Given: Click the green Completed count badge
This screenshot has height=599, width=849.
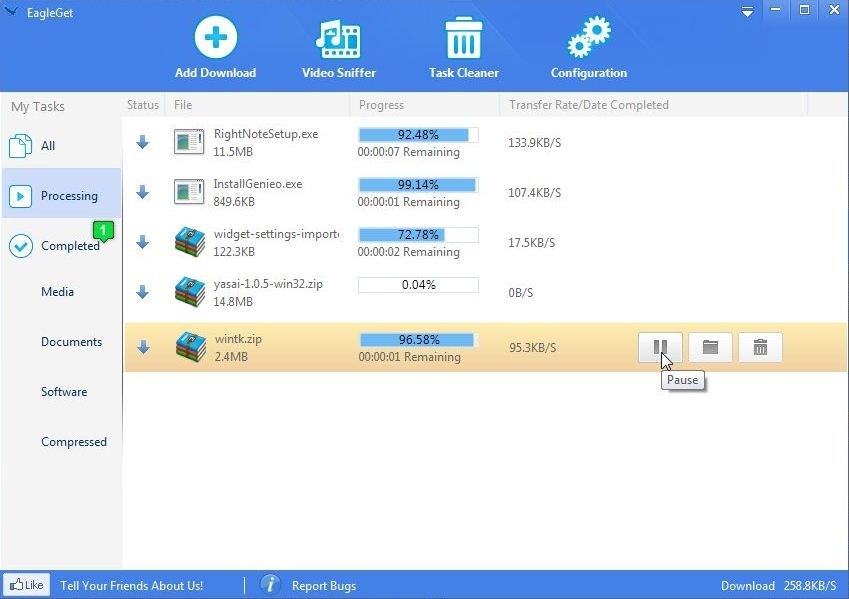Looking at the screenshot, I should pyautogui.click(x=103, y=231).
